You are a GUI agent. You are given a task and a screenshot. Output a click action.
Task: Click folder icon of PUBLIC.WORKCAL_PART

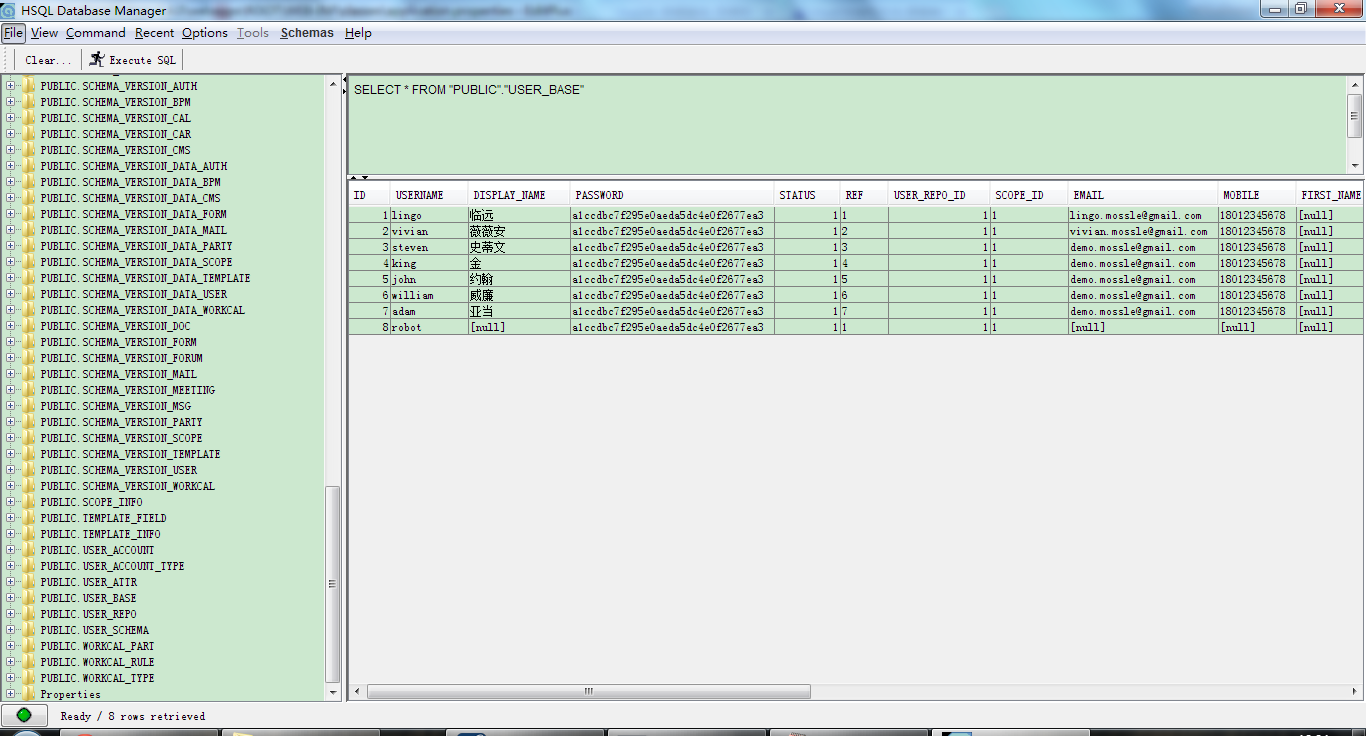28,646
